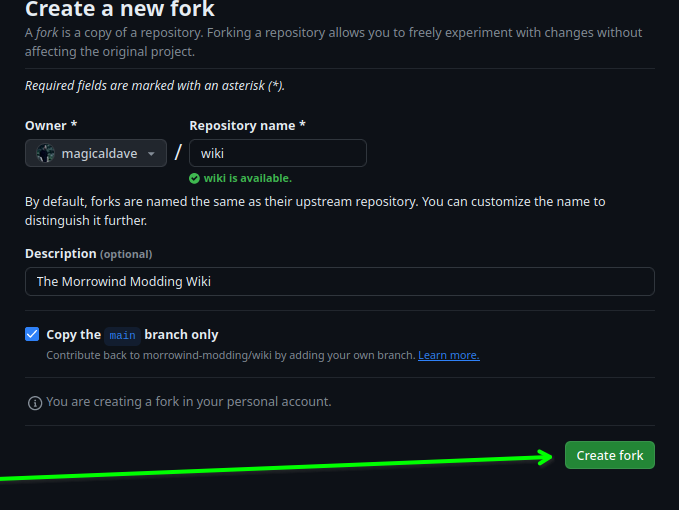This screenshot has height=510, width=679.
Task: Click the 'branch only' label text
Action: pyautogui.click(x=181, y=335)
